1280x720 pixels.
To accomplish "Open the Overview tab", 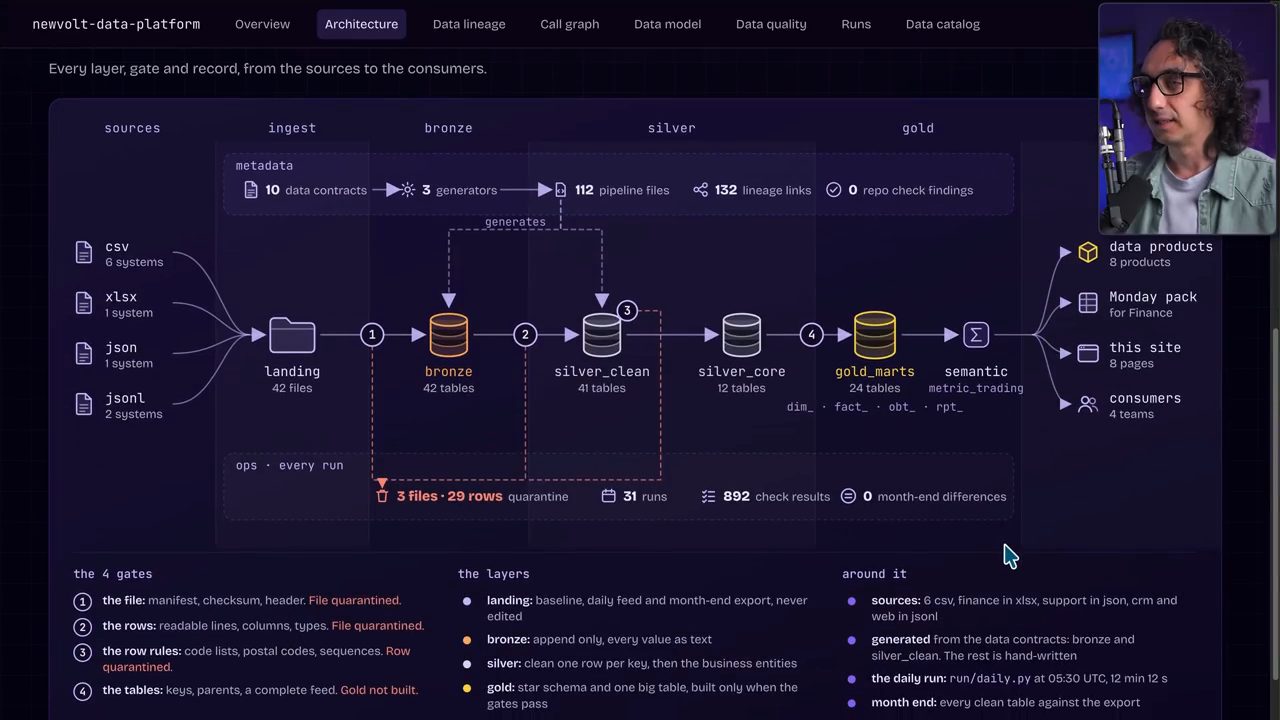I will click(262, 24).
